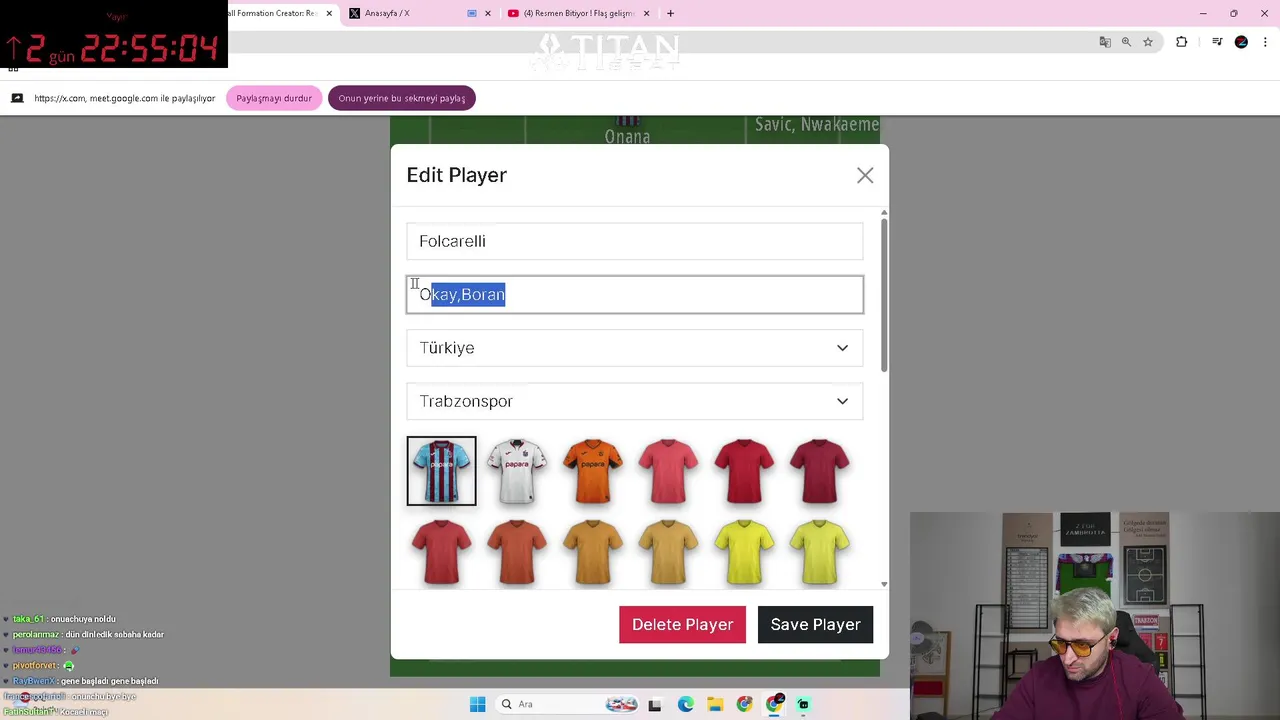The width and height of the screenshot is (1280, 720).
Task: Launch Microsoft Edge from the taskbar
Action: click(x=685, y=704)
